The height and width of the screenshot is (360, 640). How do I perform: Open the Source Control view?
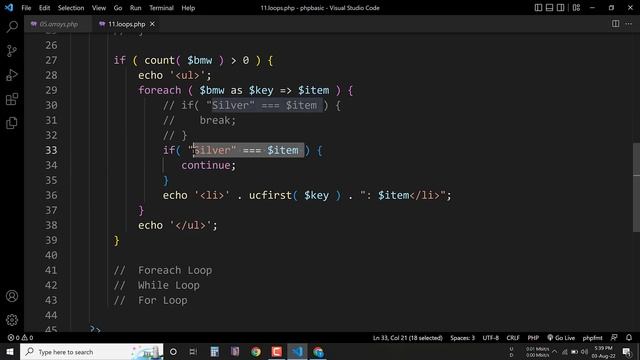tap(12, 51)
